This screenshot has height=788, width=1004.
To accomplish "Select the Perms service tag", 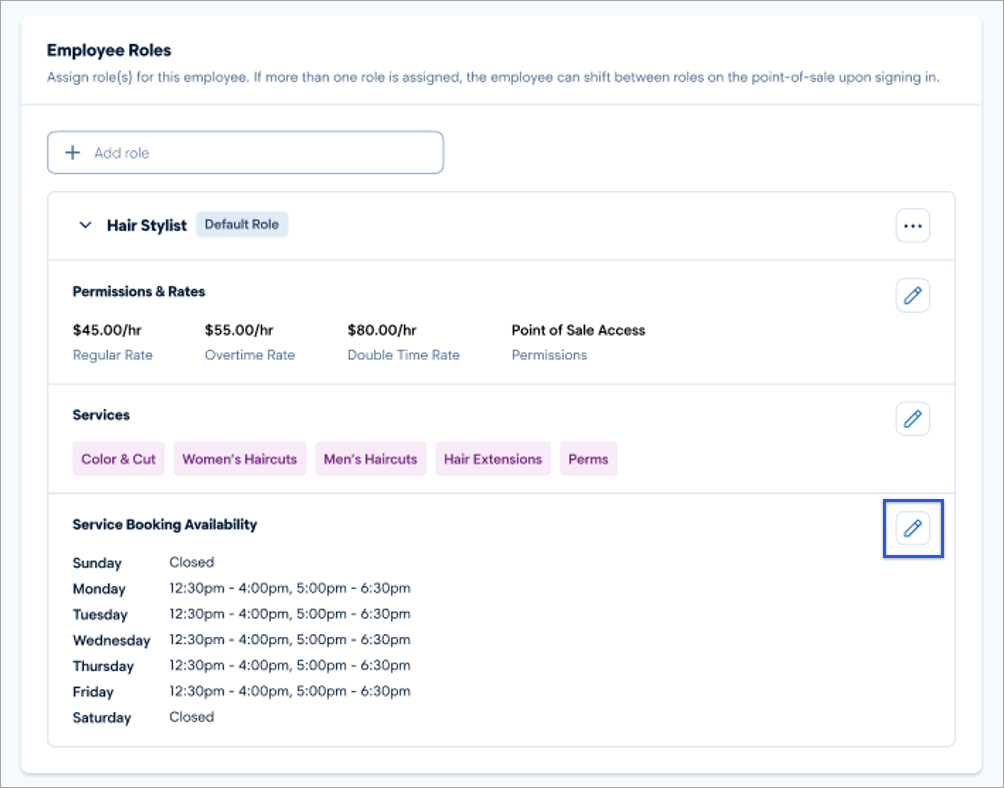I will point(588,458).
